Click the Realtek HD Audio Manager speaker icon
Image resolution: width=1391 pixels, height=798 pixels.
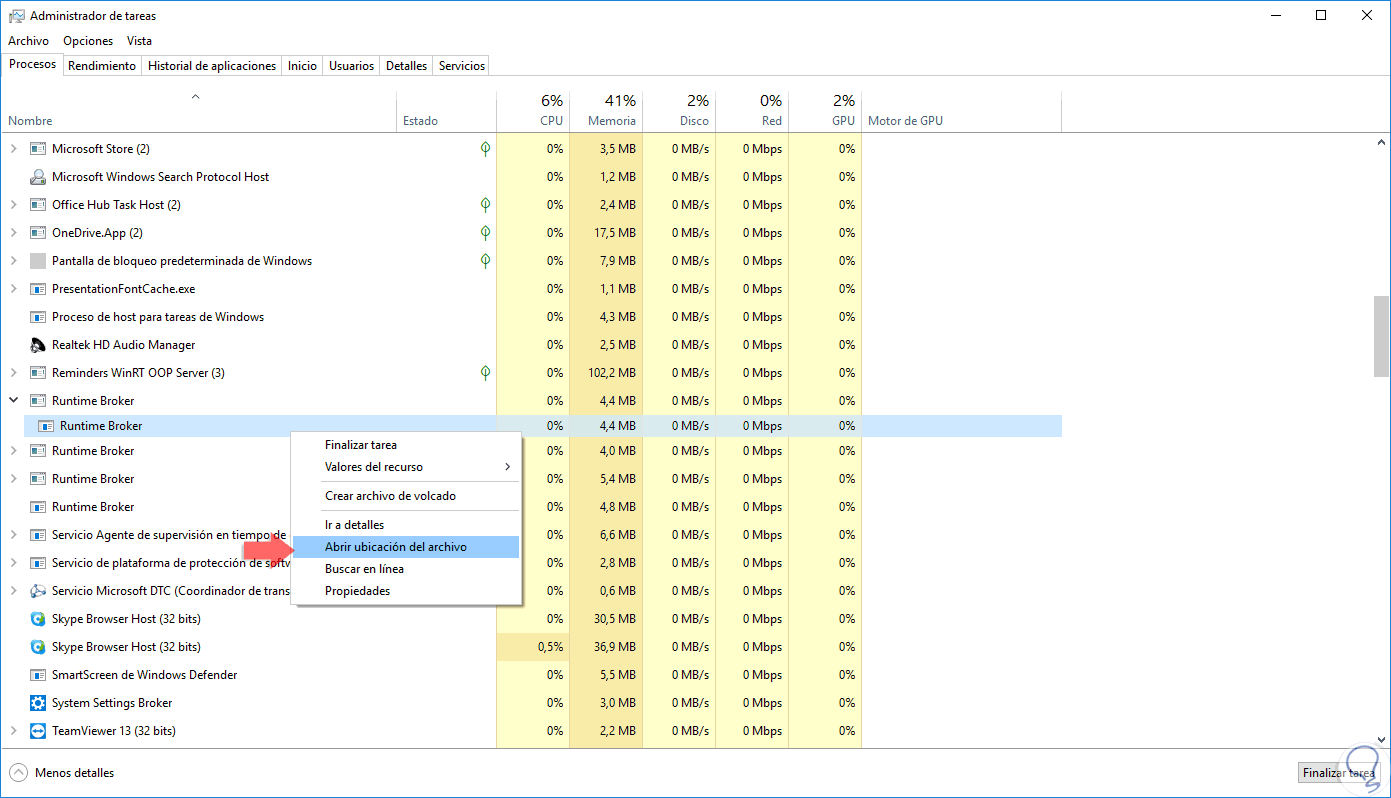(38, 345)
